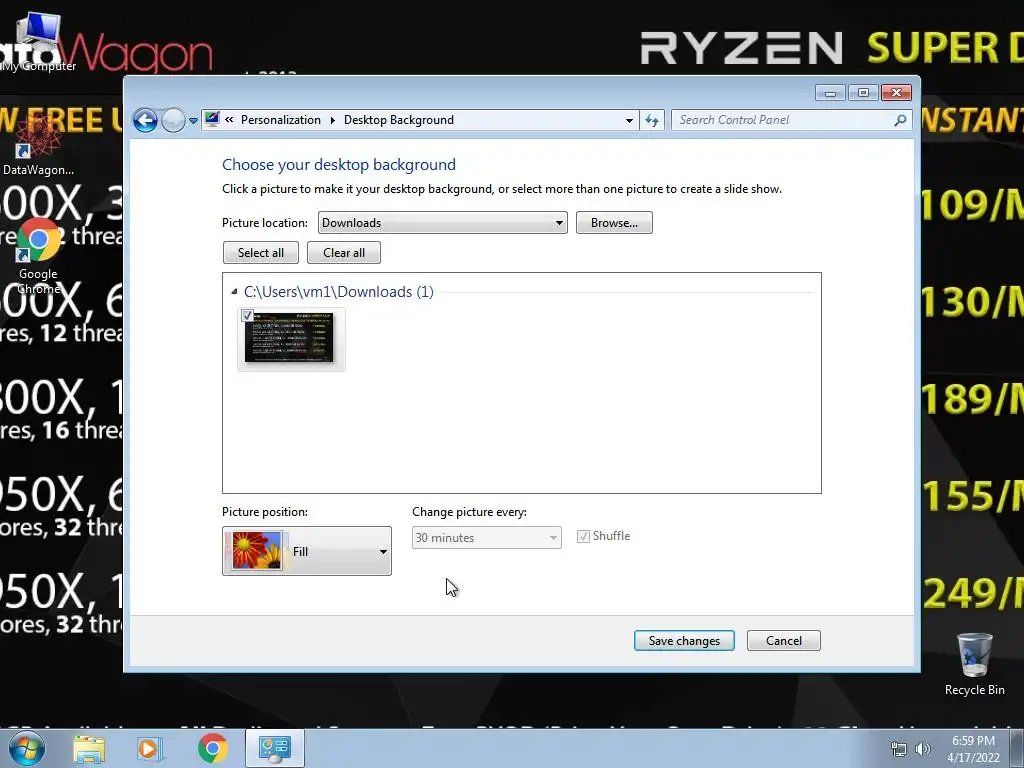Click the Browse... button
Screen dimensions: 1024x768
point(614,223)
